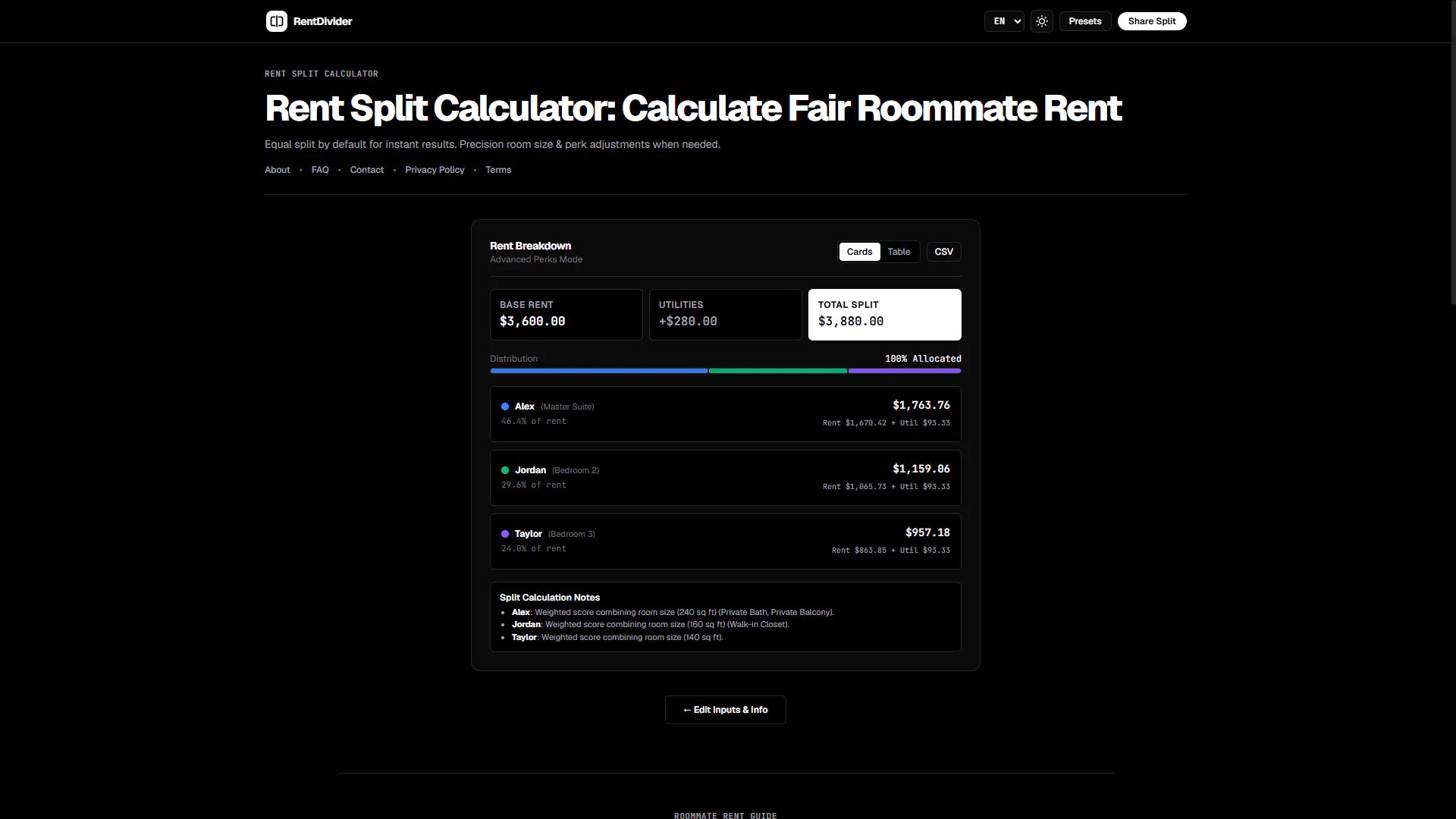This screenshot has width=1456, height=819.
Task: Click the green Jordan segment of distribution bar
Action: 778,371
